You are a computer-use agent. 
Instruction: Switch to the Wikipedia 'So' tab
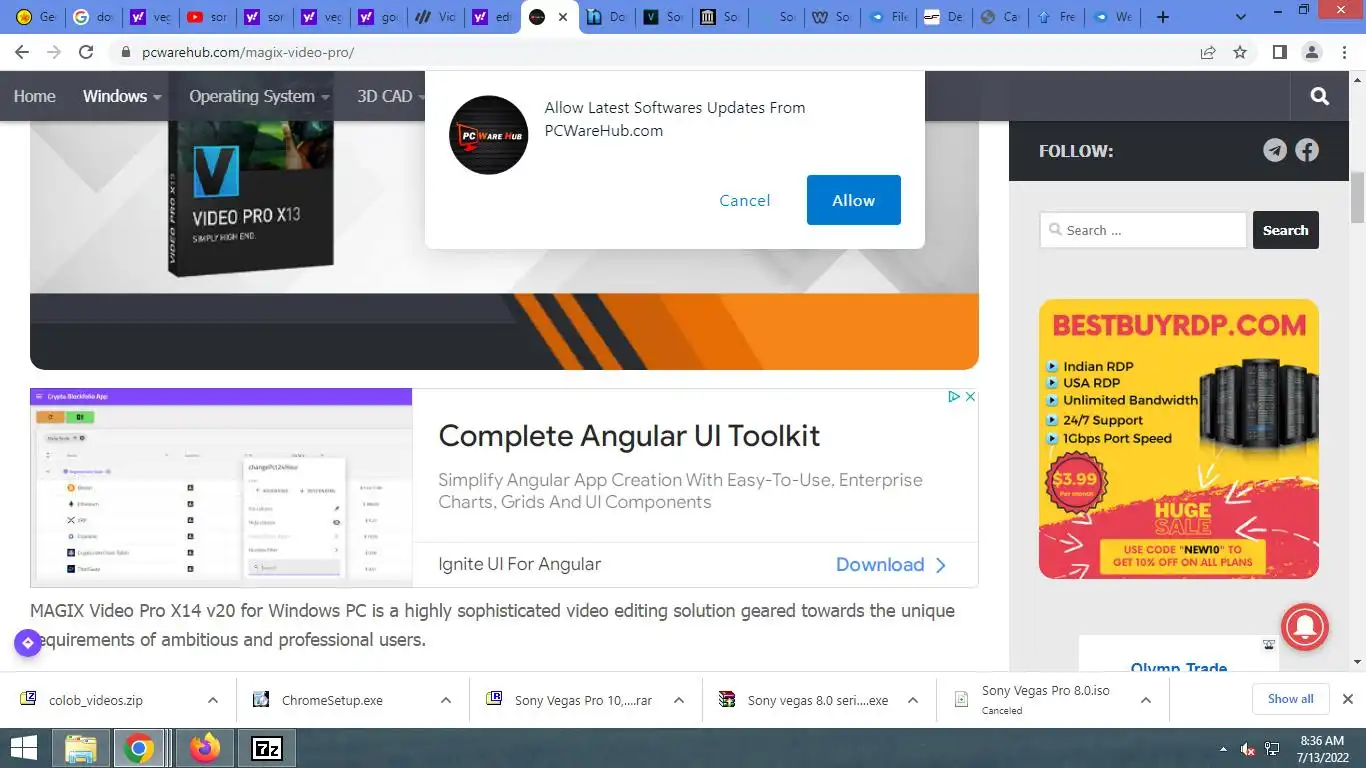pyautogui.click(x=834, y=17)
